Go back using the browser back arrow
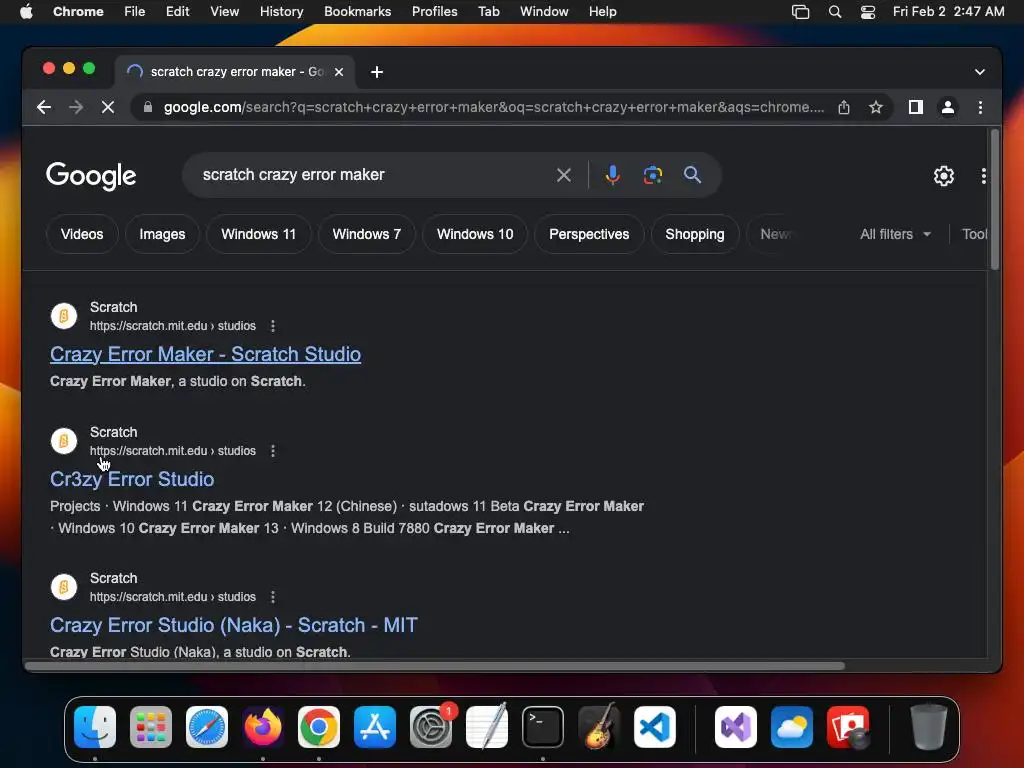 click(x=44, y=107)
